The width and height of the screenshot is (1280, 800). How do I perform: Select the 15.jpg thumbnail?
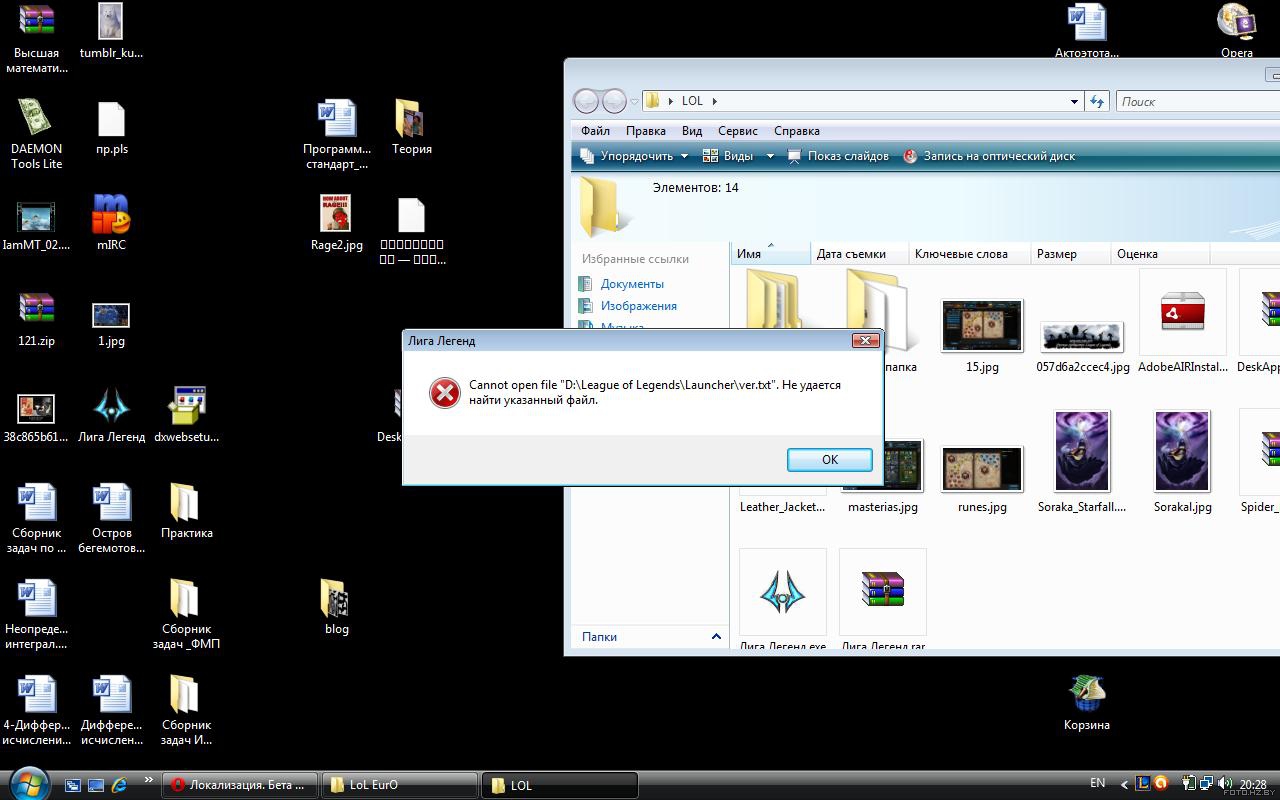(x=982, y=326)
